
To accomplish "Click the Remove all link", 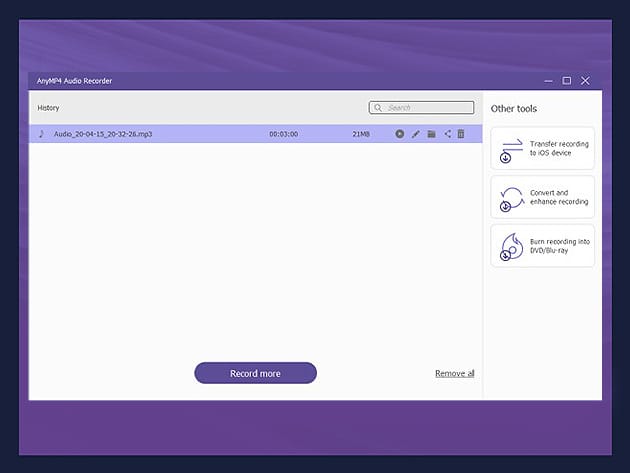I will tap(454, 373).
